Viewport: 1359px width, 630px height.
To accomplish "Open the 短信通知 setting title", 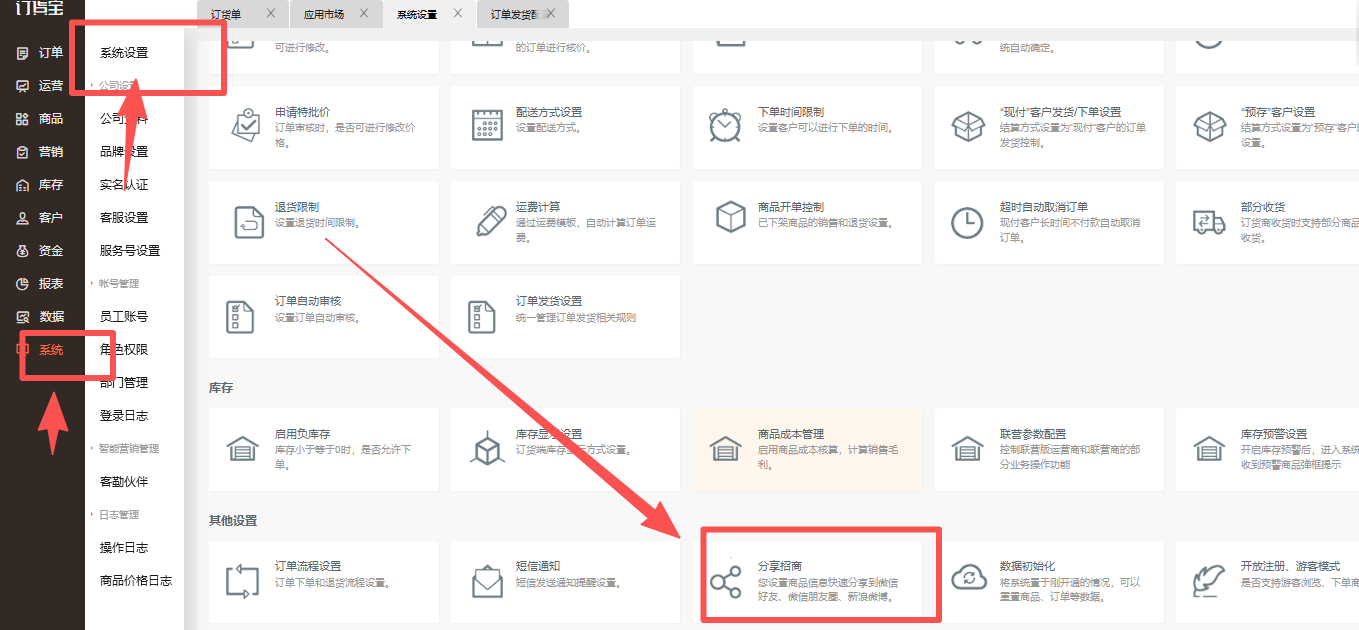I will coord(537,567).
